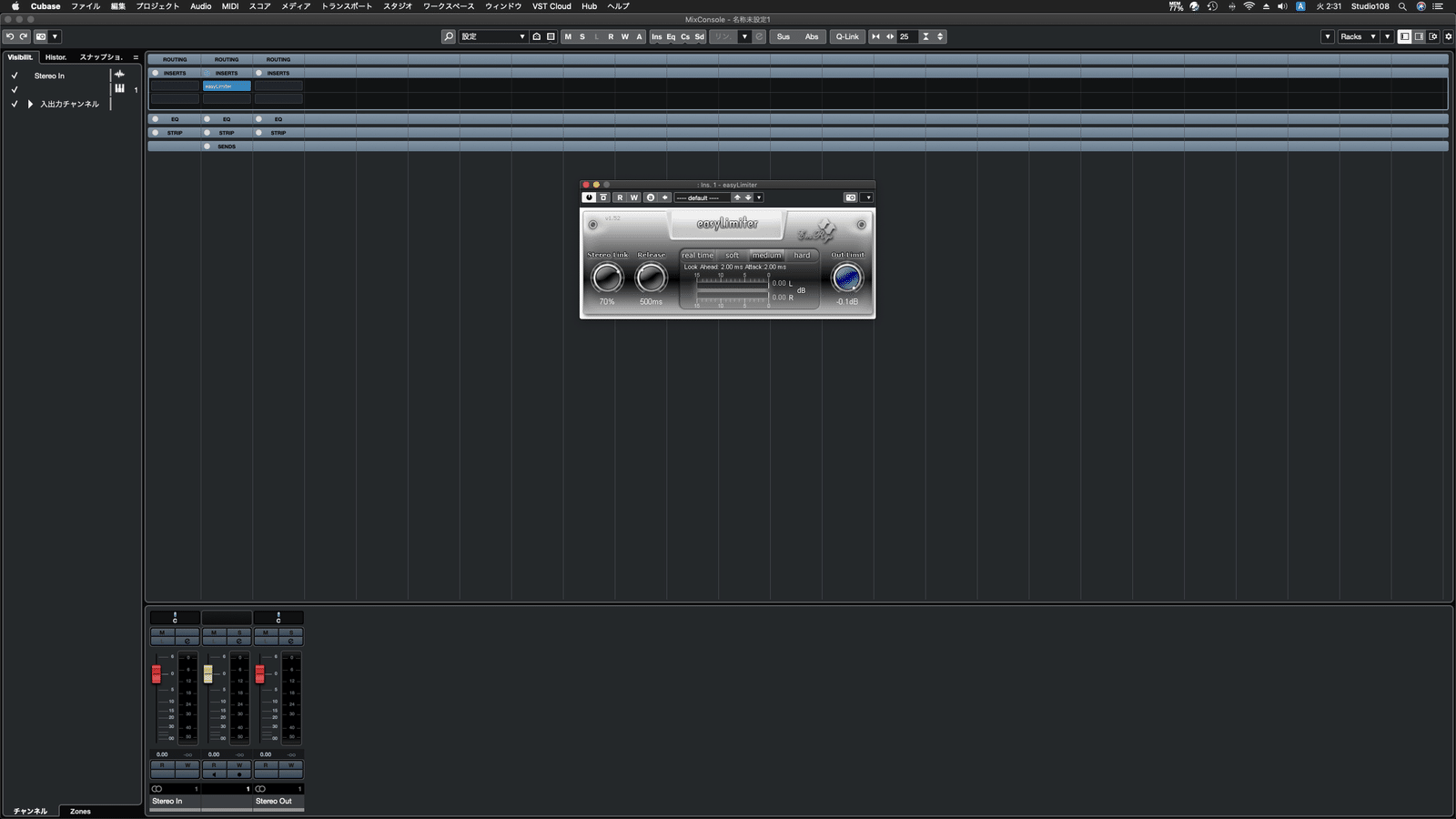Click the channel count field showing 25
1456x819 pixels.
[x=908, y=36]
